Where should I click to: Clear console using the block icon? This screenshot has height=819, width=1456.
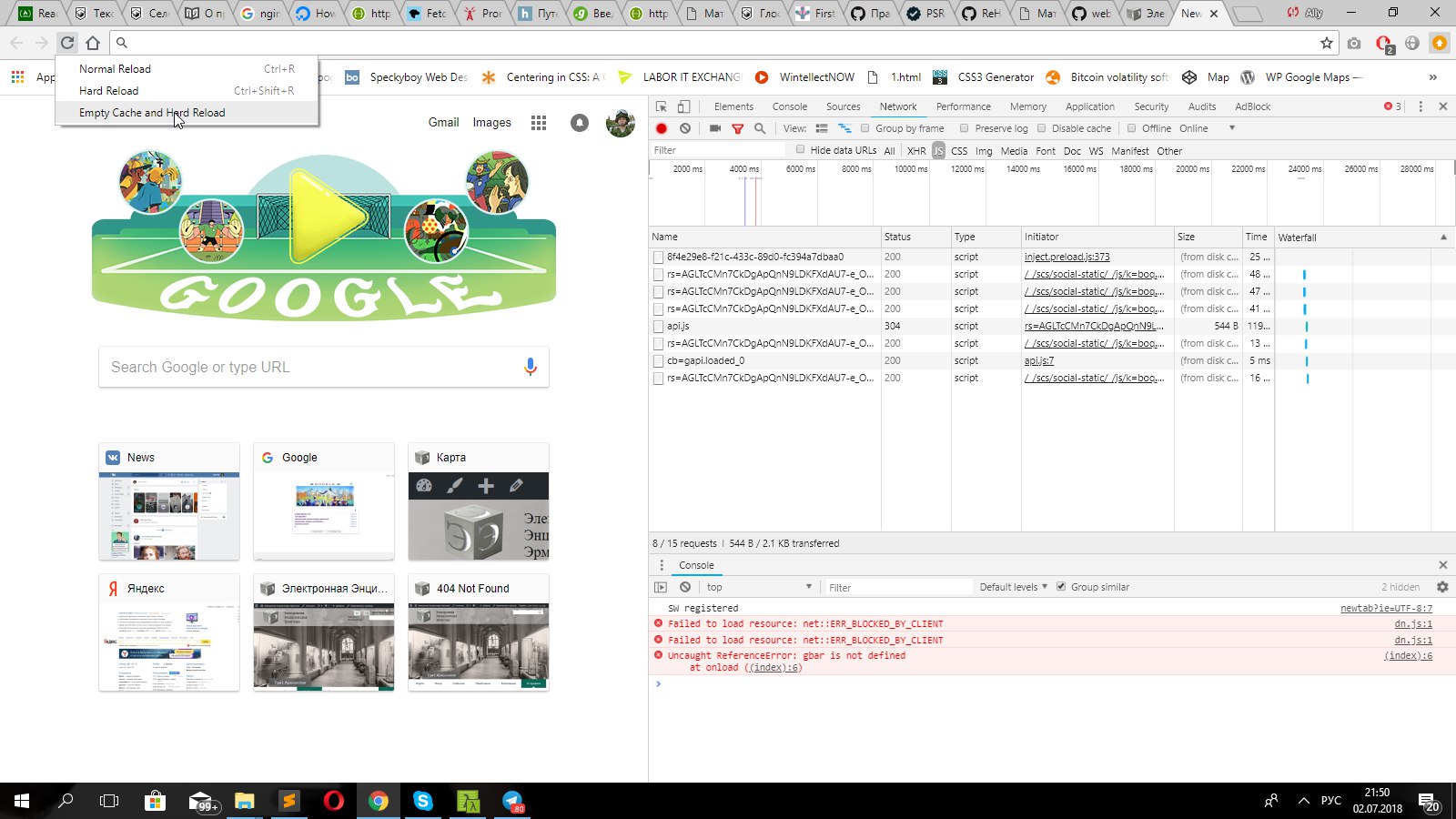click(x=685, y=587)
